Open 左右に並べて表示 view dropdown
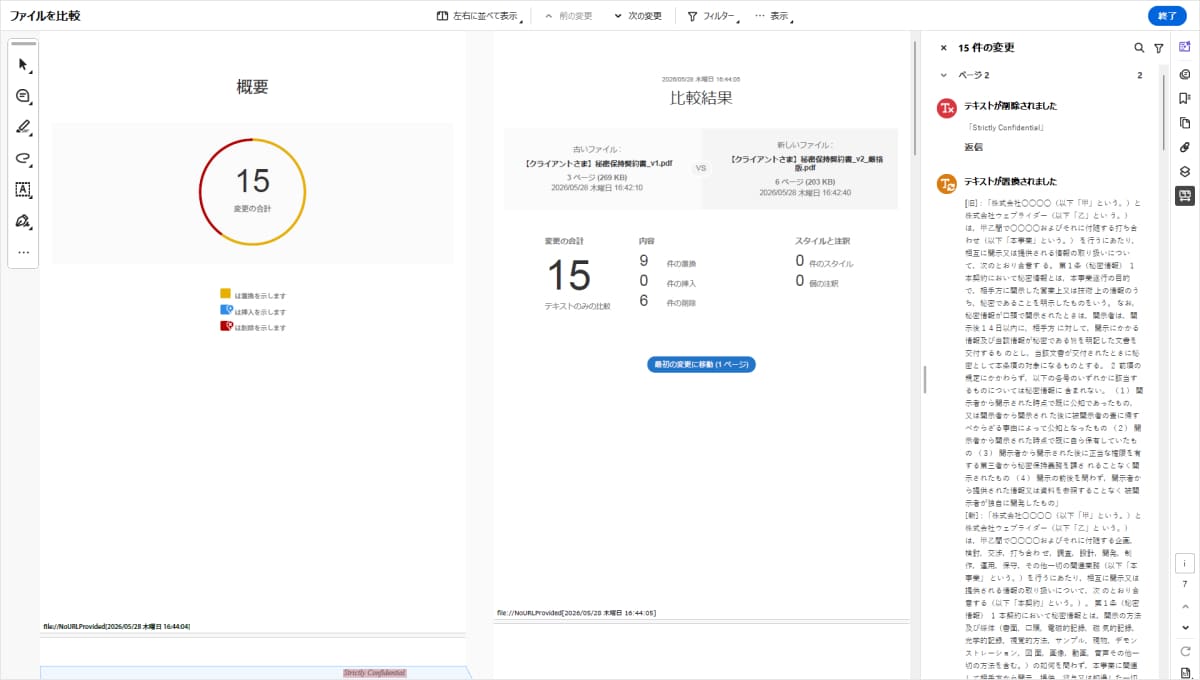This screenshot has height=680, width=1200. click(x=481, y=16)
